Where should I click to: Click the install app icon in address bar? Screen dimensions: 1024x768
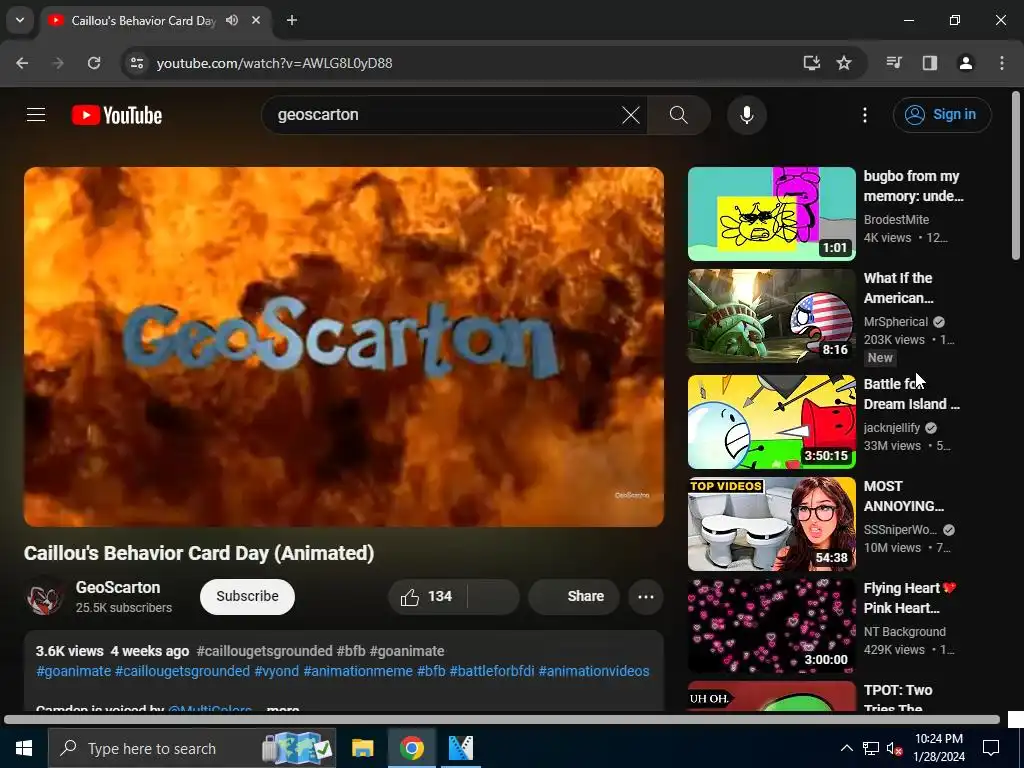812,63
